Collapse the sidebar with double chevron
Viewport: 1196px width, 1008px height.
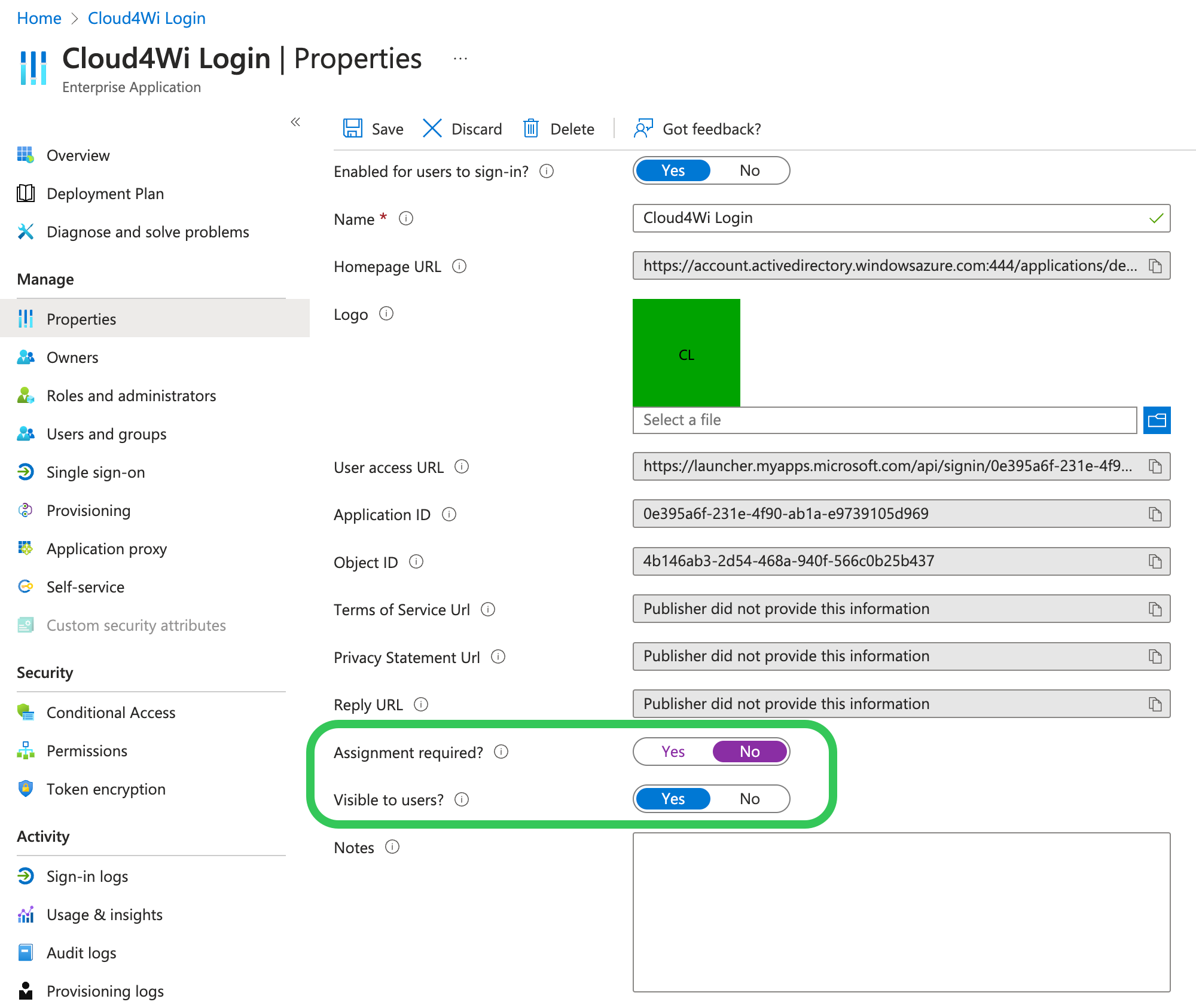pyautogui.click(x=295, y=122)
